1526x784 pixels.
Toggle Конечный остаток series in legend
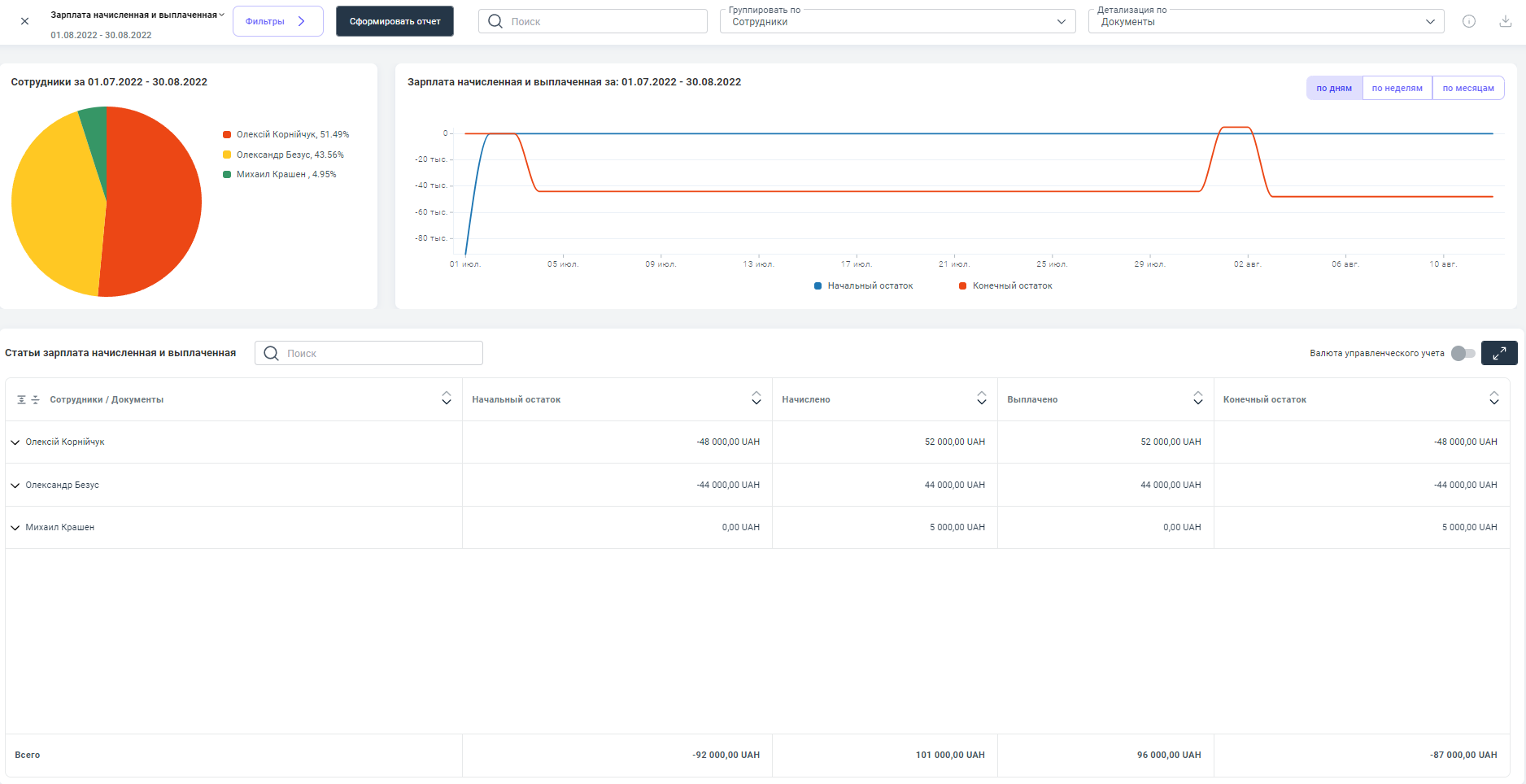(x=1005, y=286)
